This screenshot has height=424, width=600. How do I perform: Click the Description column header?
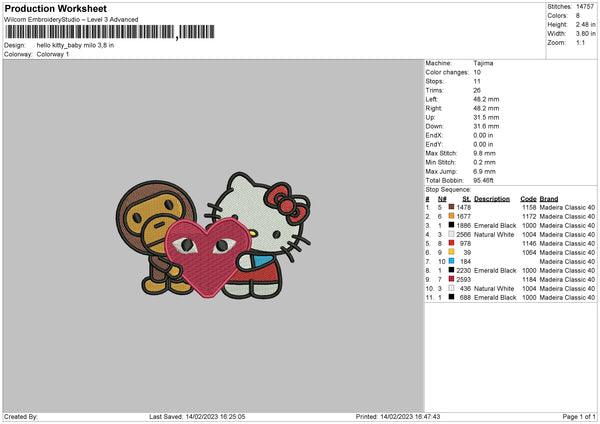[492, 198]
